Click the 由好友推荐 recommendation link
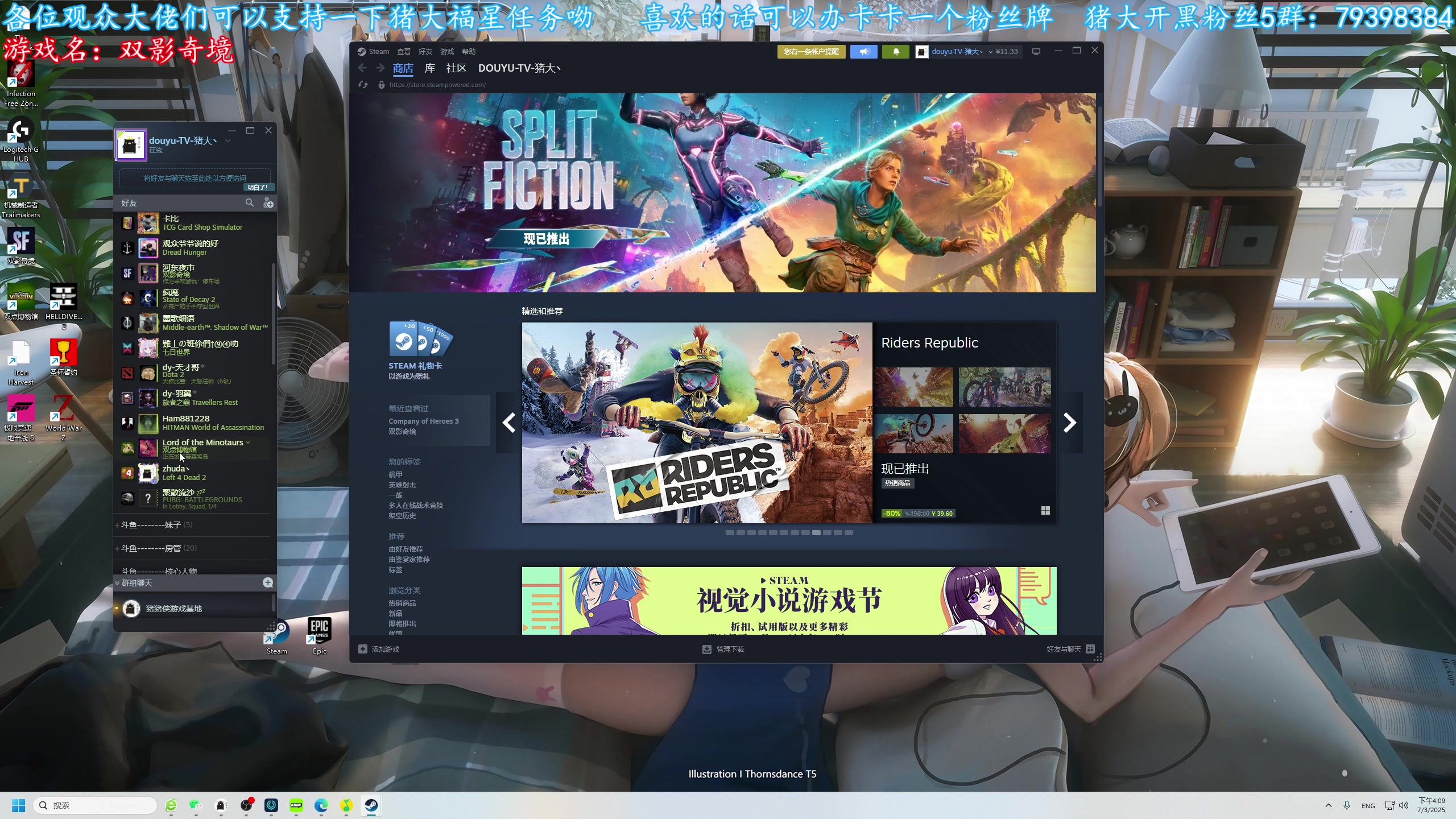This screenshot has height=819, width=1456. 406,549
